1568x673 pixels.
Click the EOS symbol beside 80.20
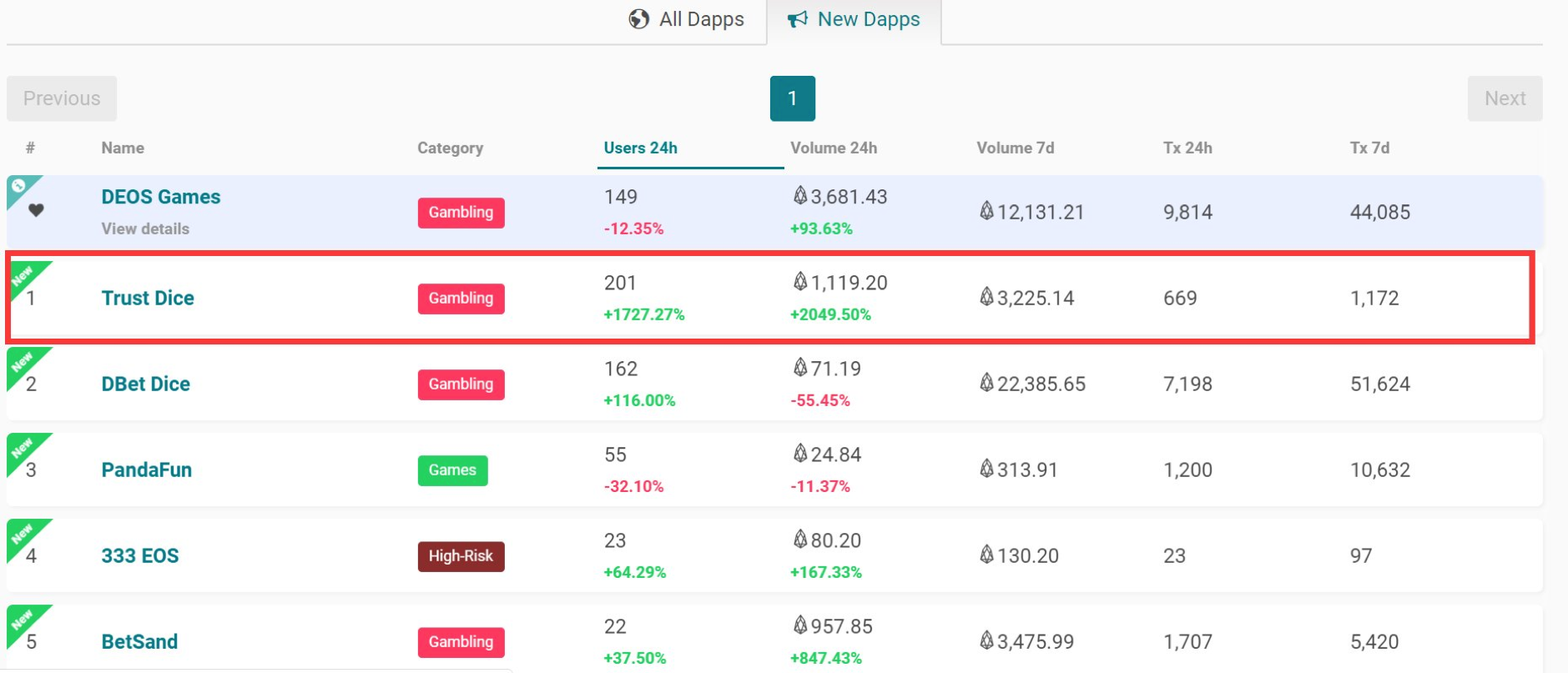pyautogui.click(x=800, y=539)
